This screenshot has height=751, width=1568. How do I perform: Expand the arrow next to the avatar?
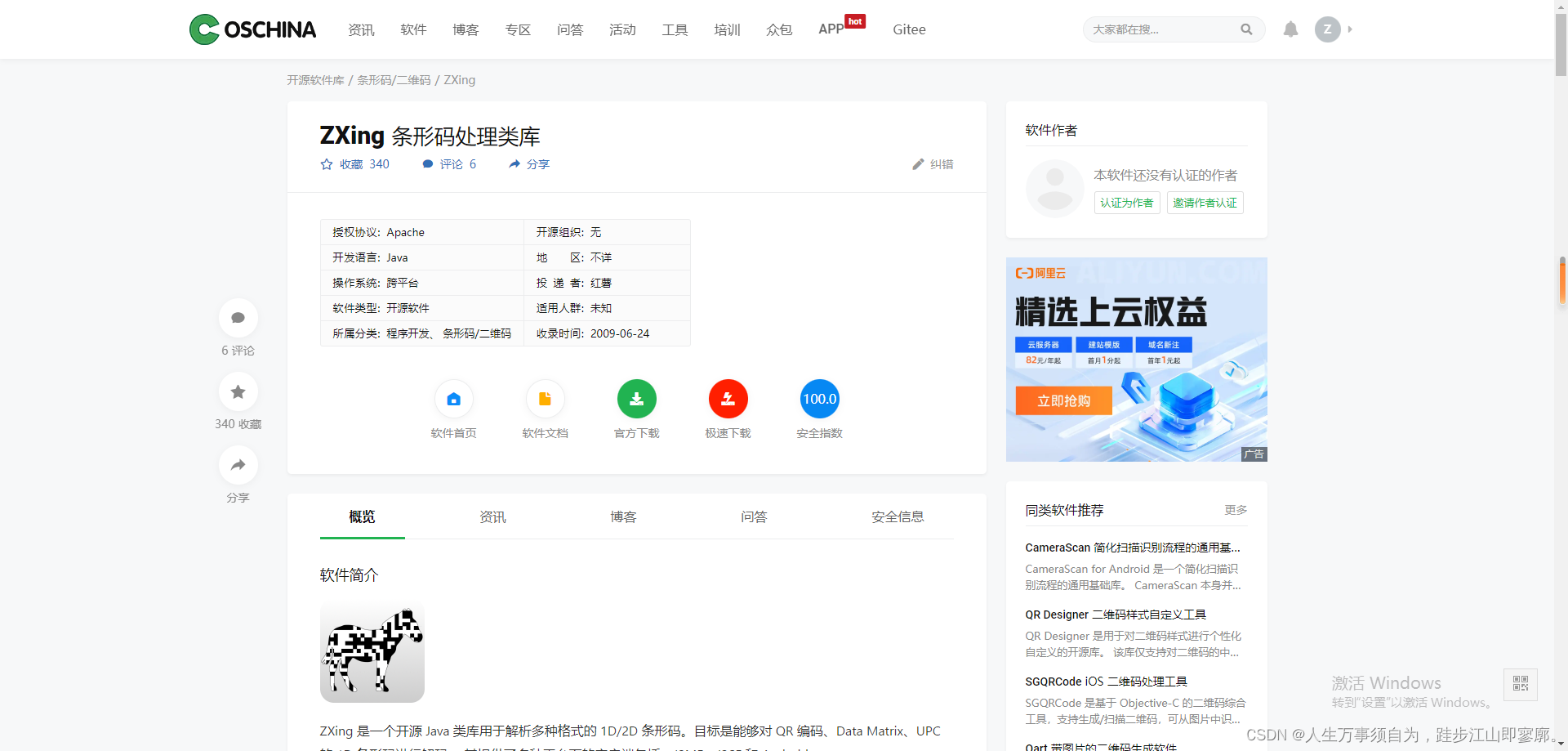1349,29
